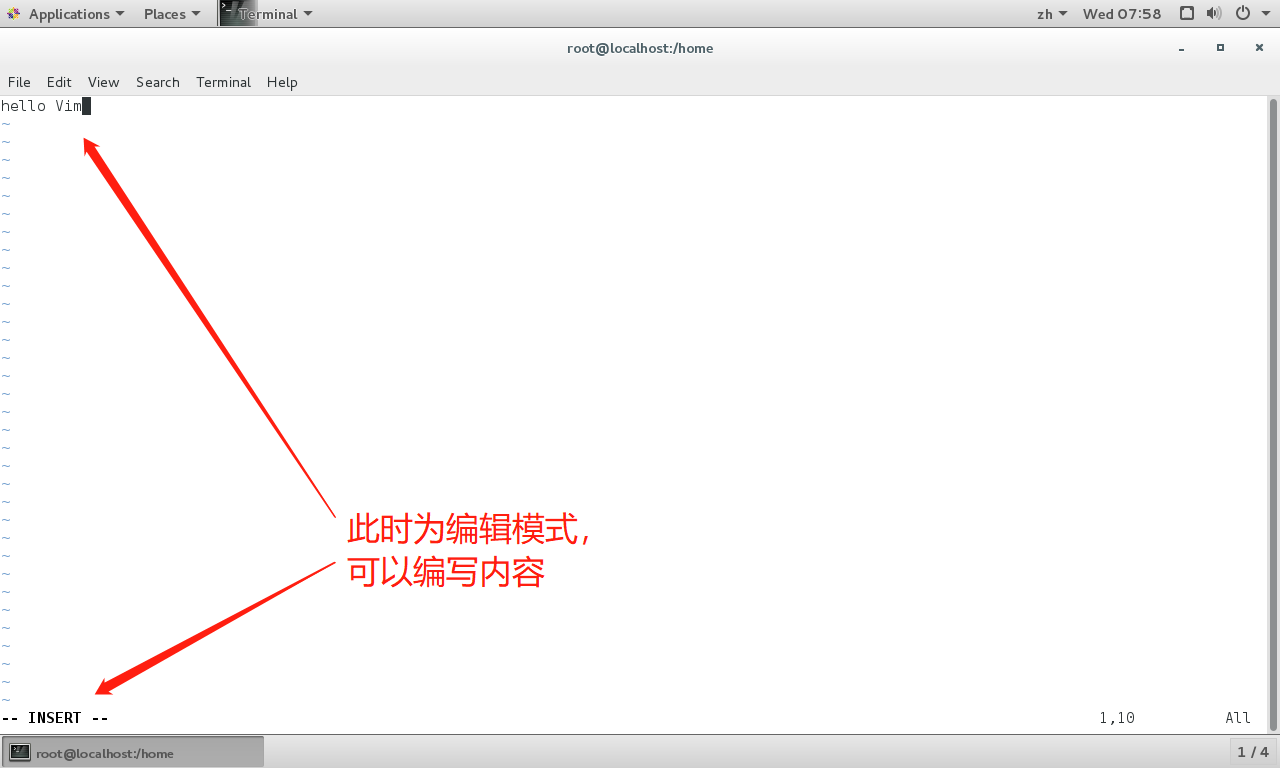Image resolution: width=1280 pixels, height=768 pixels.
Task: Click the Help menu
Action: (282, 82)
